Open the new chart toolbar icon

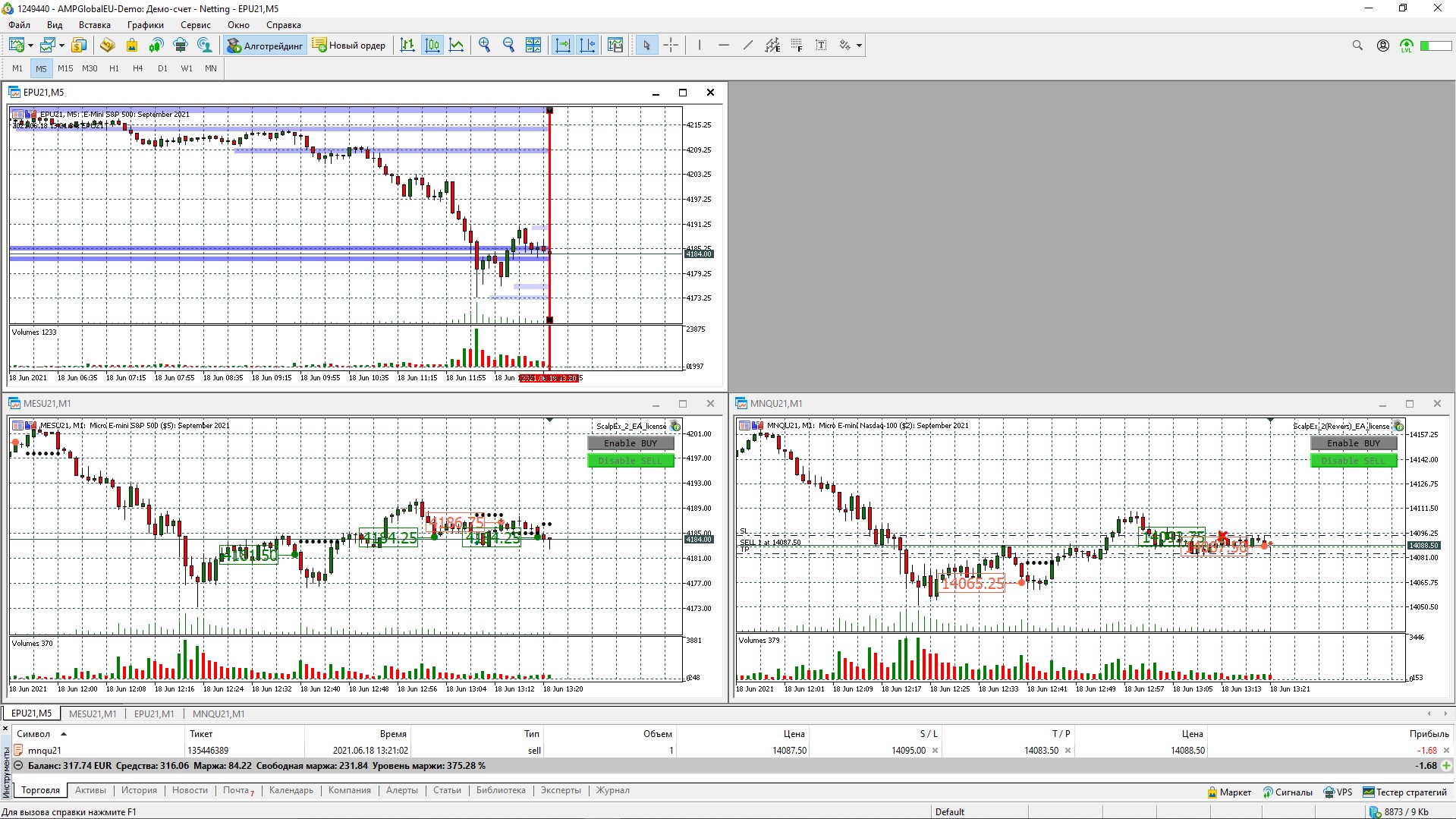pos(17,46)
